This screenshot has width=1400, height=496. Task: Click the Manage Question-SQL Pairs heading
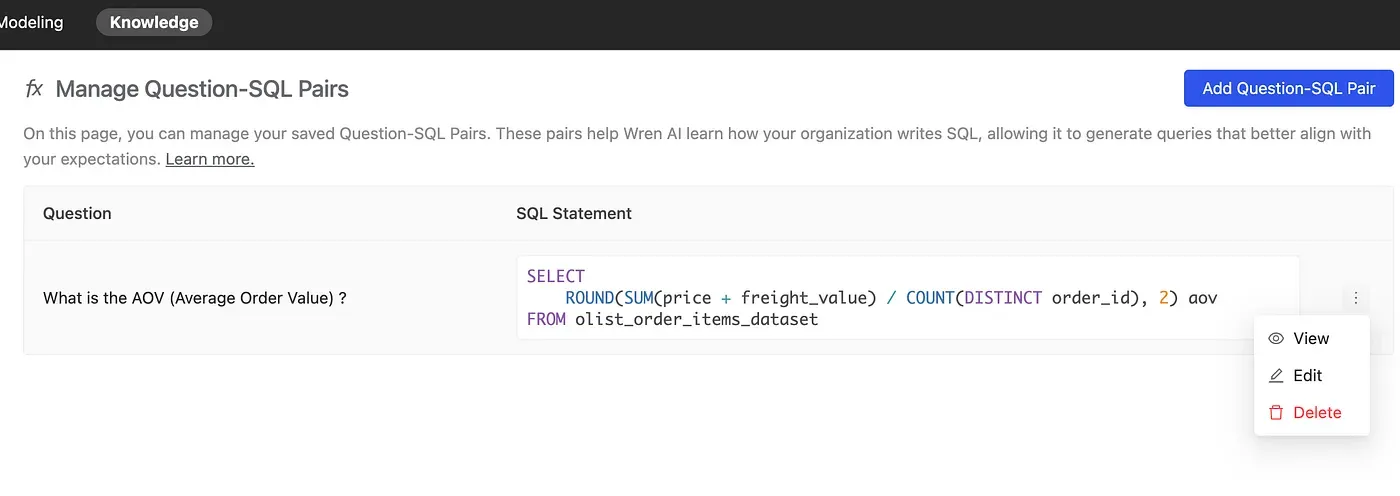202,89
